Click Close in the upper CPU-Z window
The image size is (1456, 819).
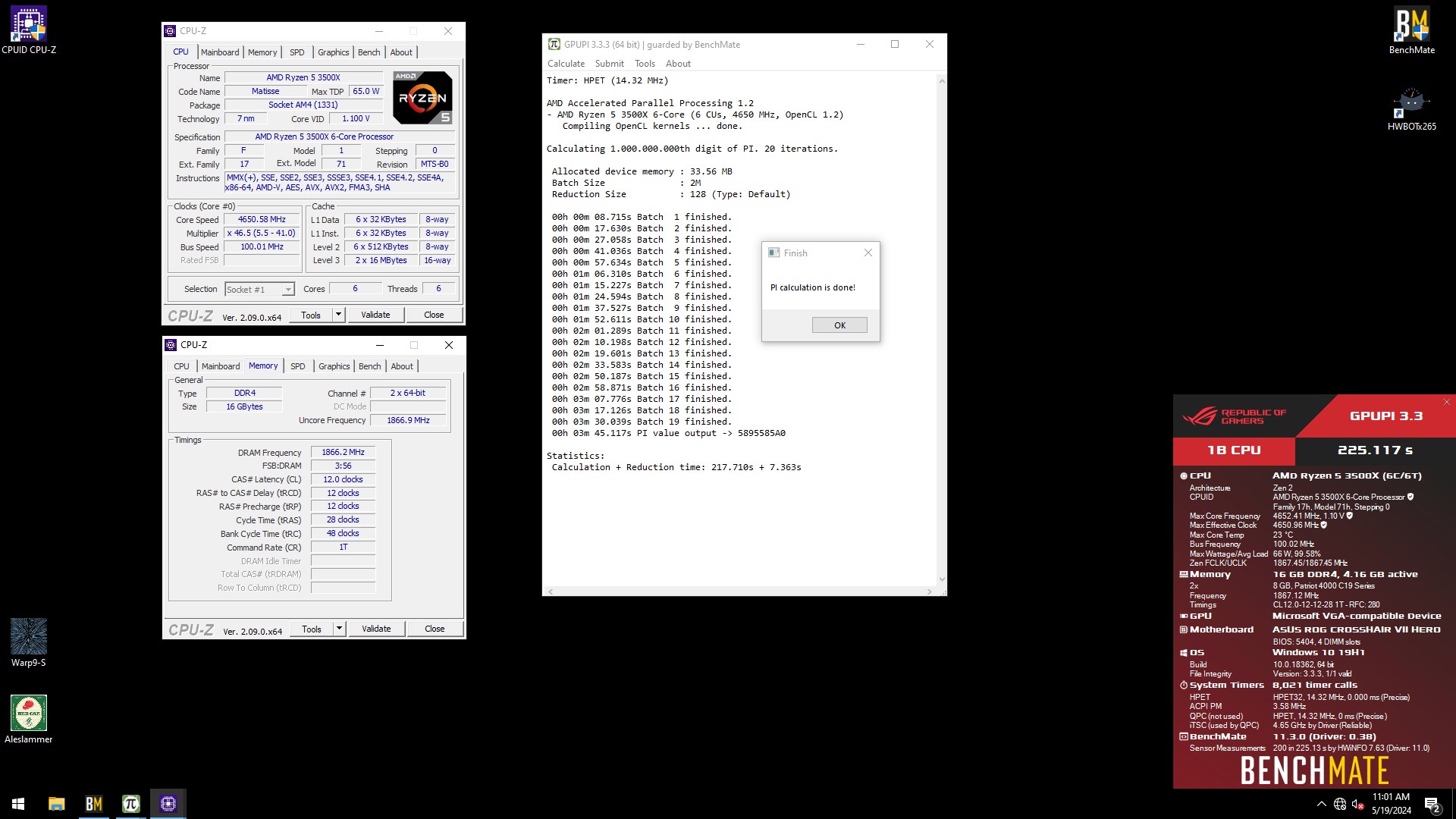point(434,315)
